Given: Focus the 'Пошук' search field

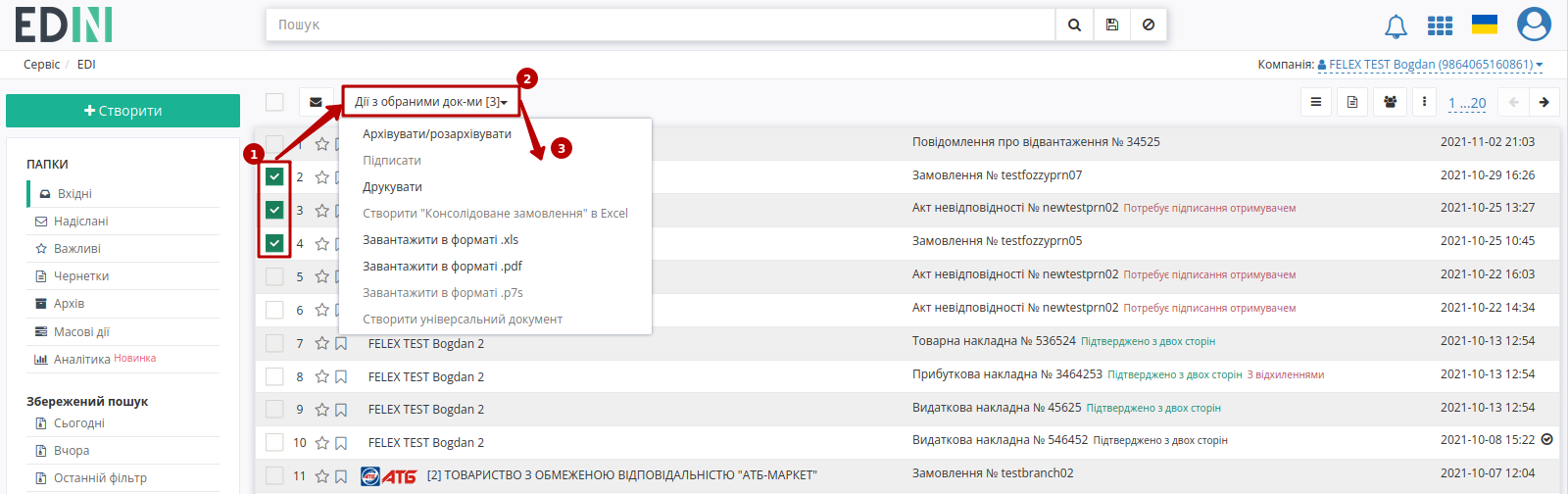Looking at the screenshot, I should pos(661,25).
